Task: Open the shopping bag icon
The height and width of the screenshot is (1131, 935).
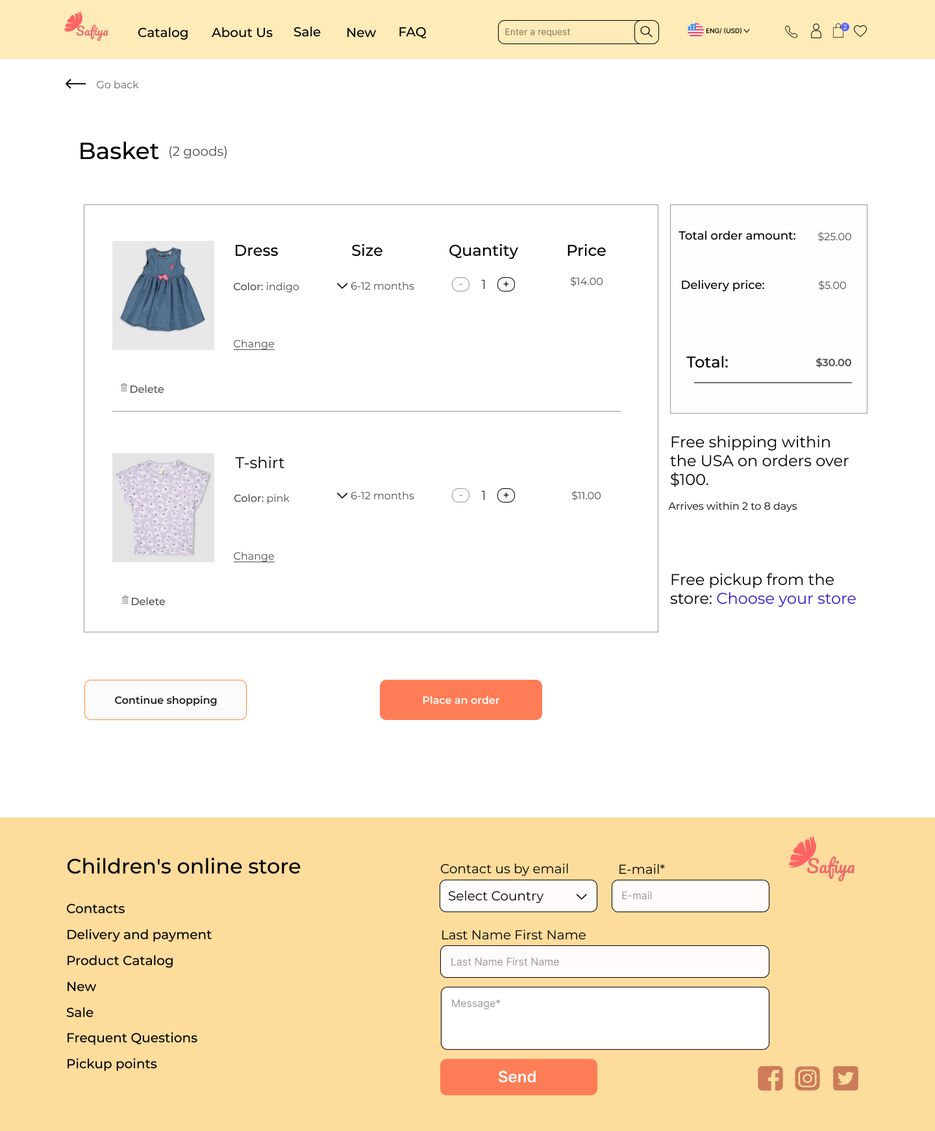Action: (838, 31)
